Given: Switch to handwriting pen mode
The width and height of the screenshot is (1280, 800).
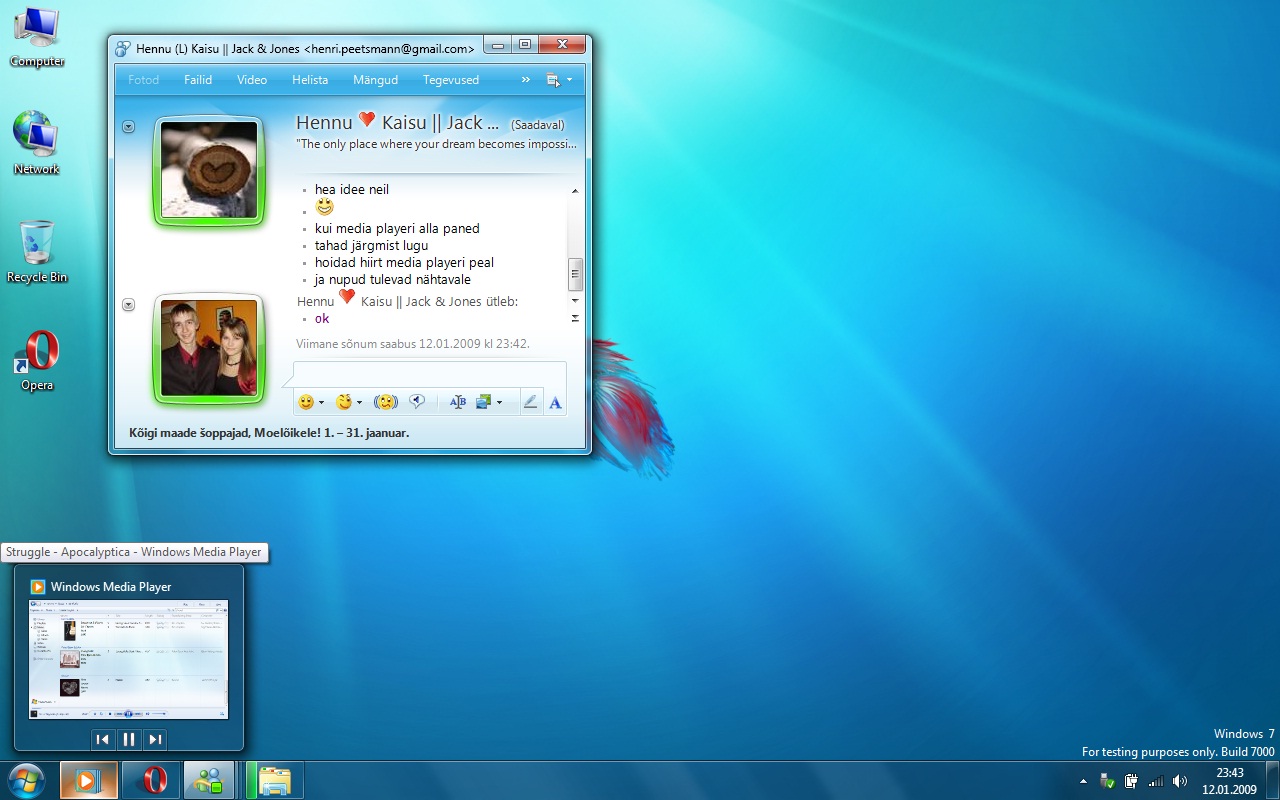Looking at the screenshot, I should click(530, 402).
